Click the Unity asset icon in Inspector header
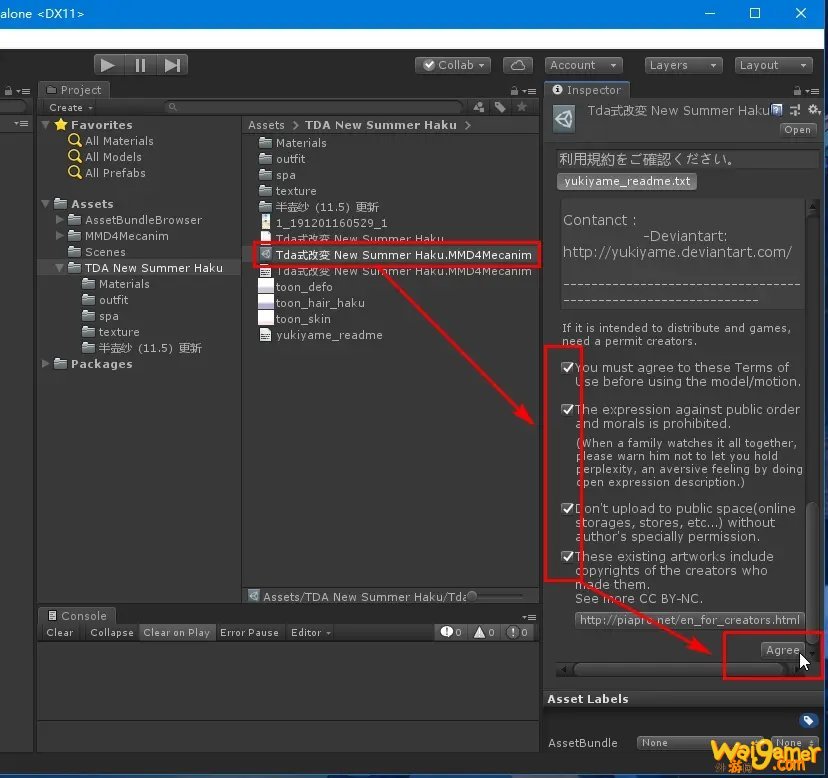 point(564,118)
